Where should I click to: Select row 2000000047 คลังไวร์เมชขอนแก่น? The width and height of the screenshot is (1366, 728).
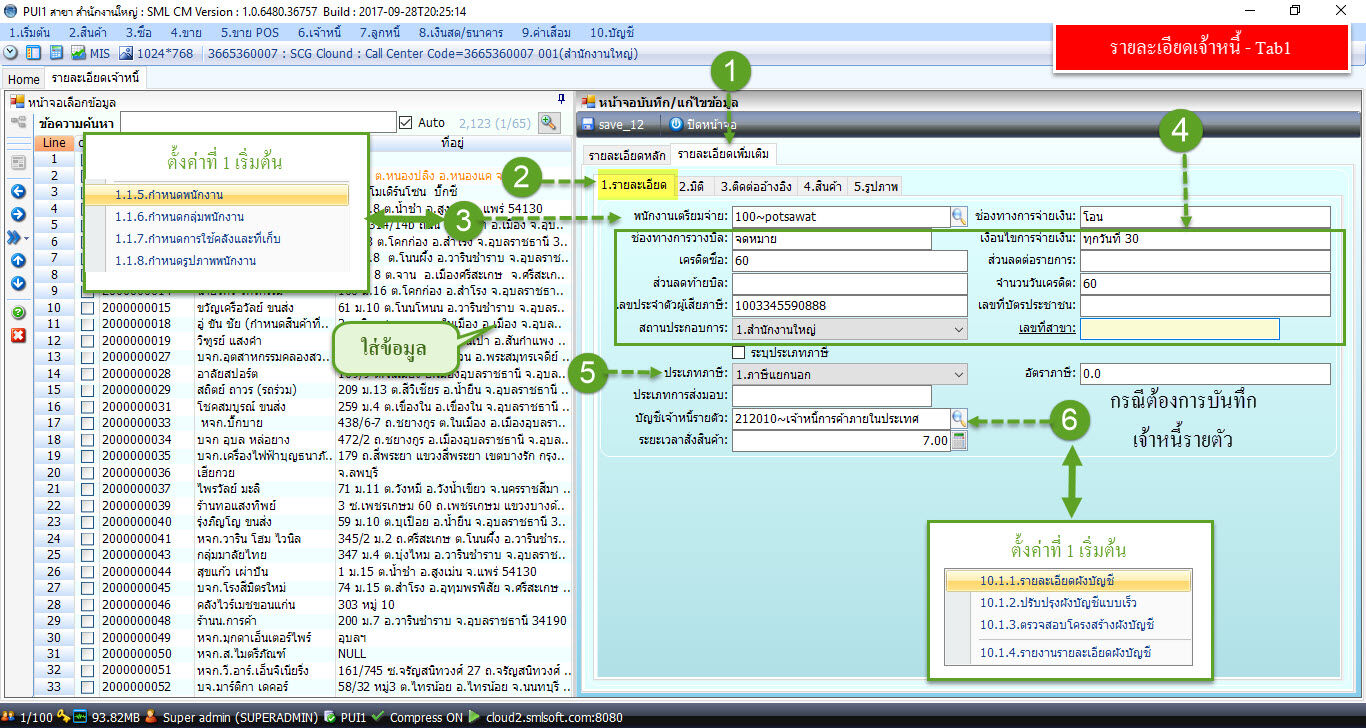tap(303, 604)
